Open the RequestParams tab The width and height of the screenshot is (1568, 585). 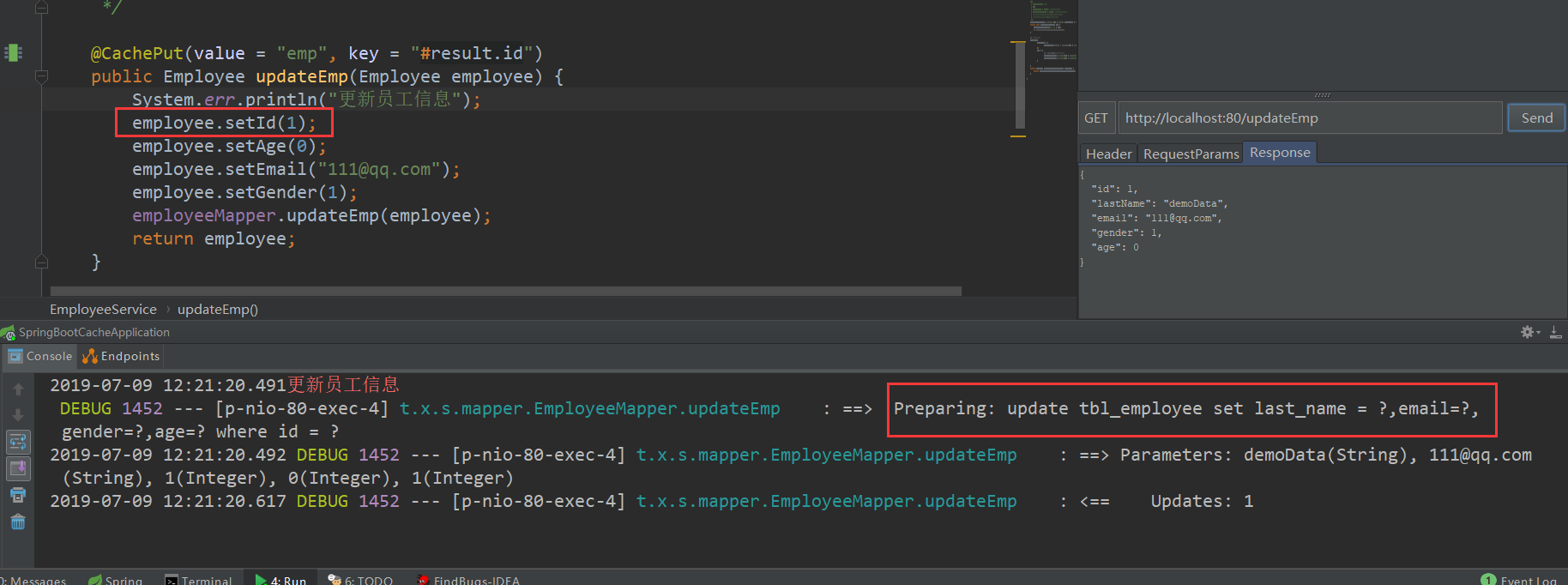click(x=1191, y=154)
